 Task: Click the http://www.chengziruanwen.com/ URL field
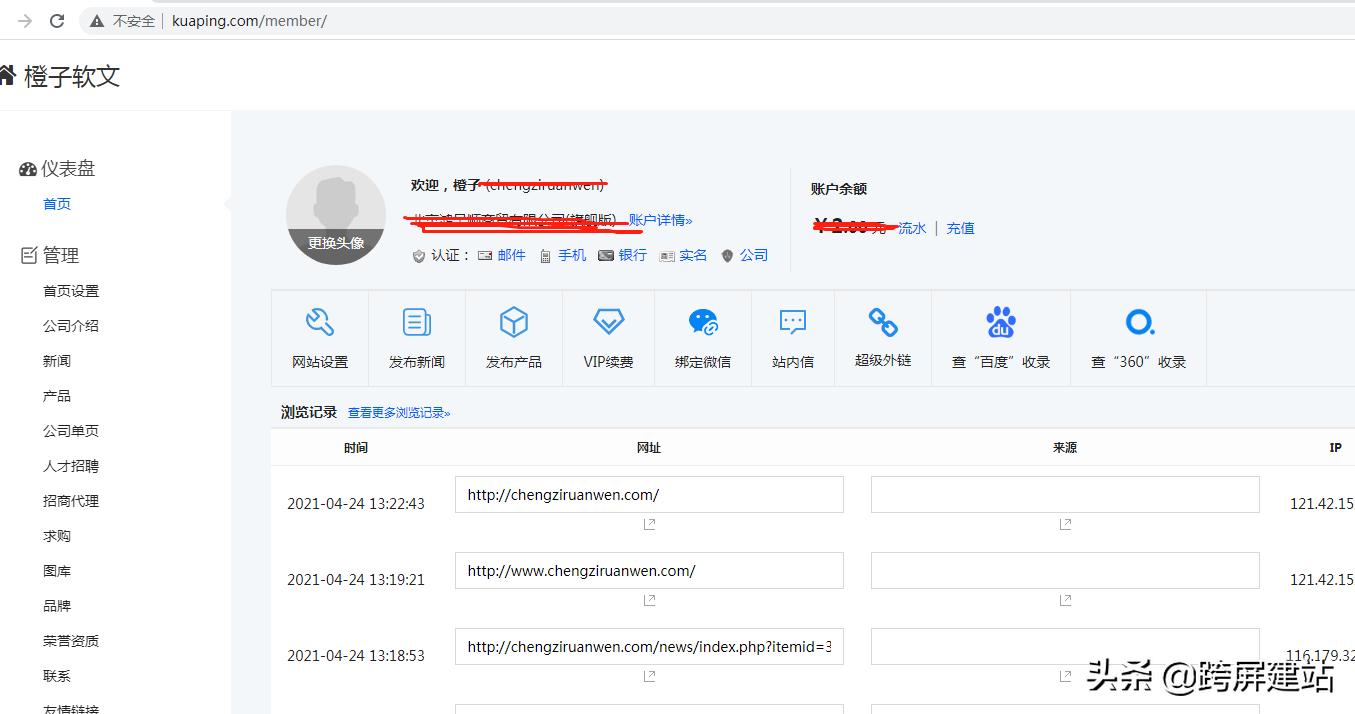point(649,571)
